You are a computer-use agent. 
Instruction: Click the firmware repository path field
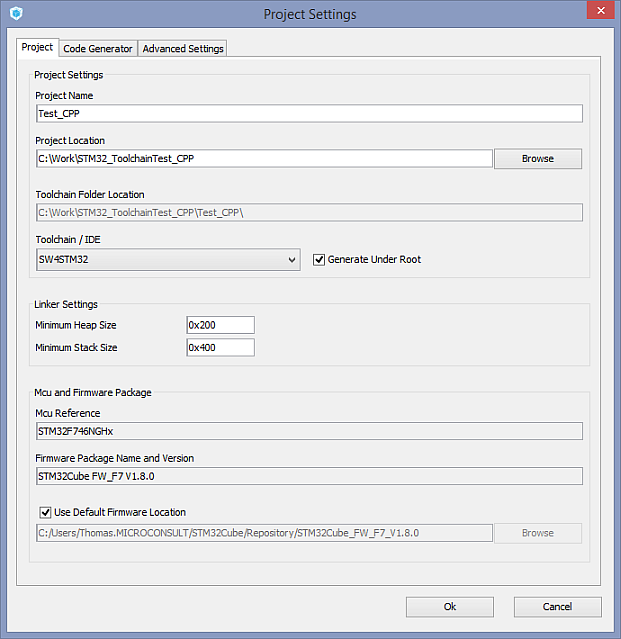click(x=263, y=533)
